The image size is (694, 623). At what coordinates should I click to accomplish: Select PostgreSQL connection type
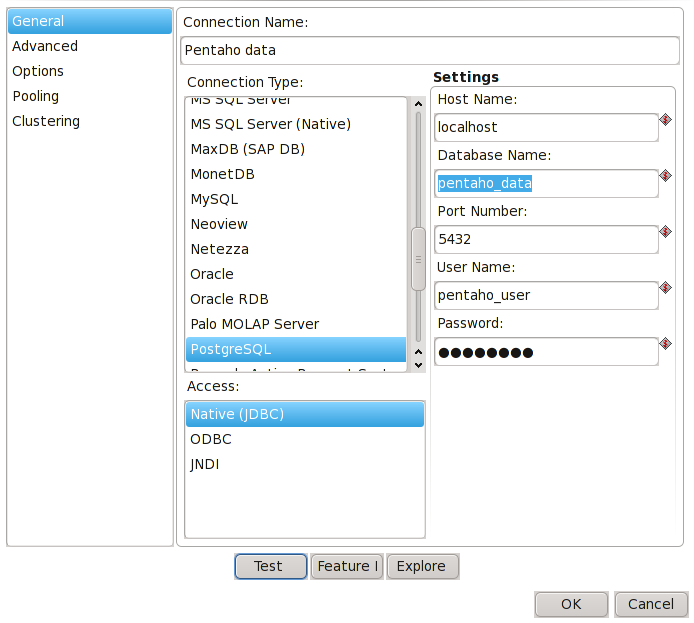tap(296, 350)
